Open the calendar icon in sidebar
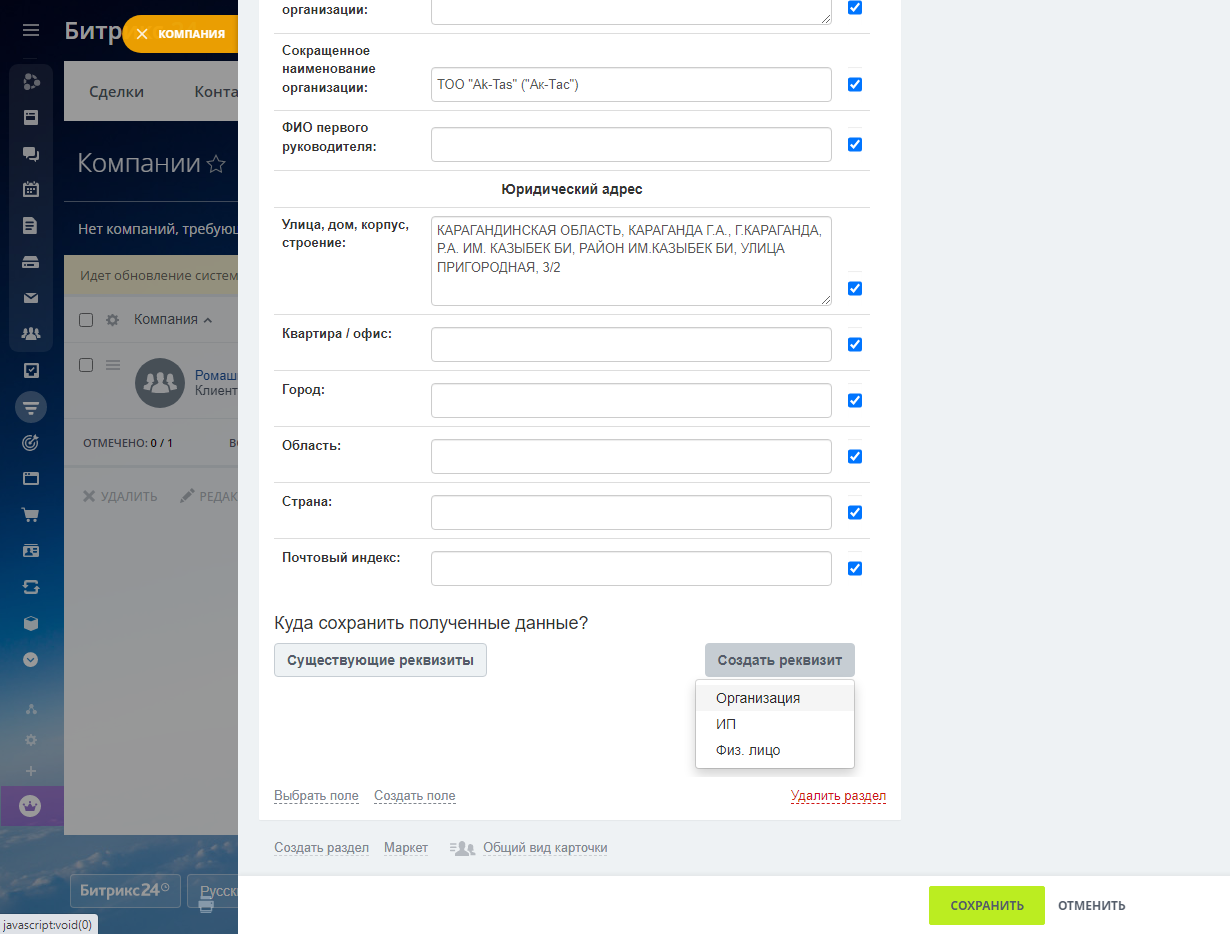Viewport: 1230px width, 934px height. click(x=31, y=189)
